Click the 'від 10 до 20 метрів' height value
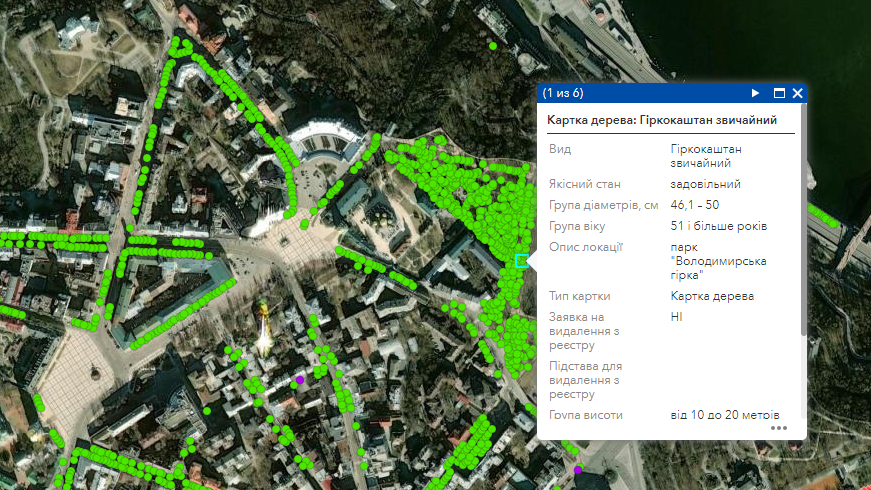The width and height of the screenshot is (871, 490). pos(724,415)
